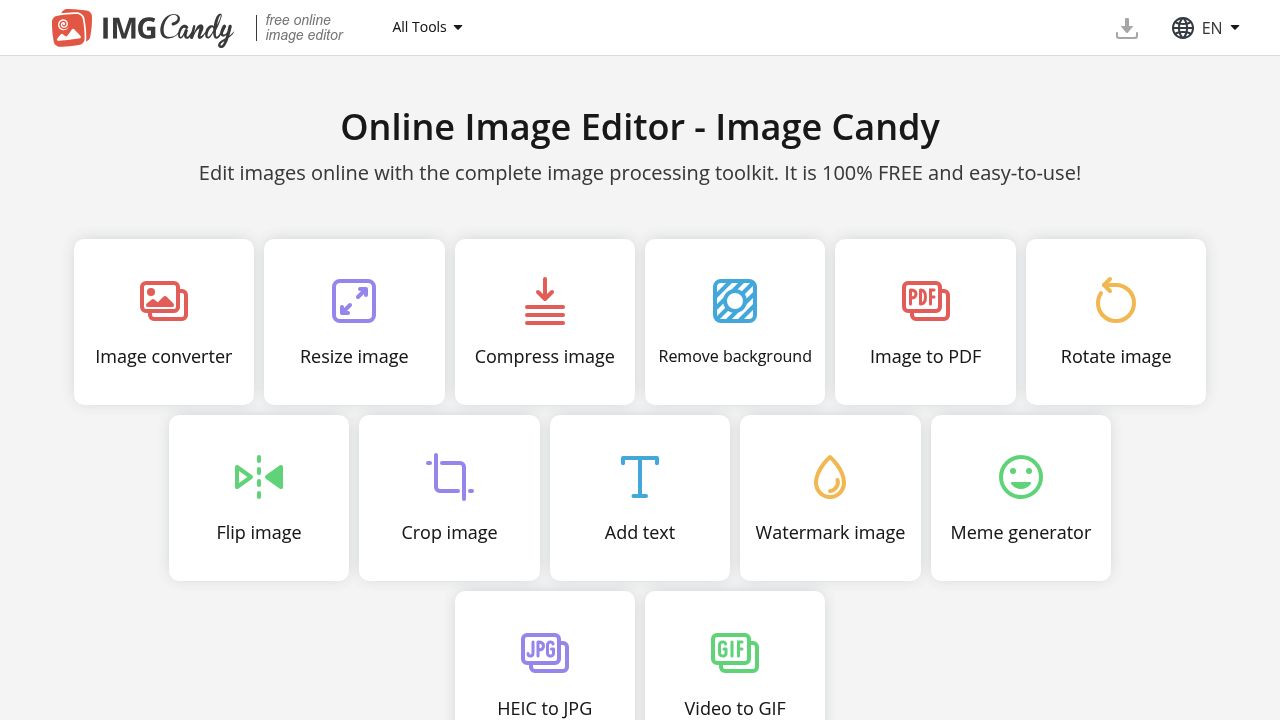
Task: Select the Add text T icon
Action: coord(640,477)
